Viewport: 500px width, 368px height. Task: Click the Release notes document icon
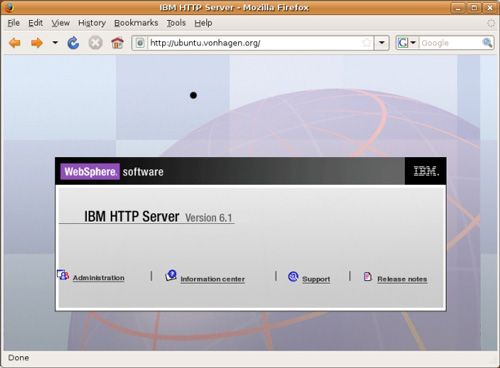coord(367,276)
